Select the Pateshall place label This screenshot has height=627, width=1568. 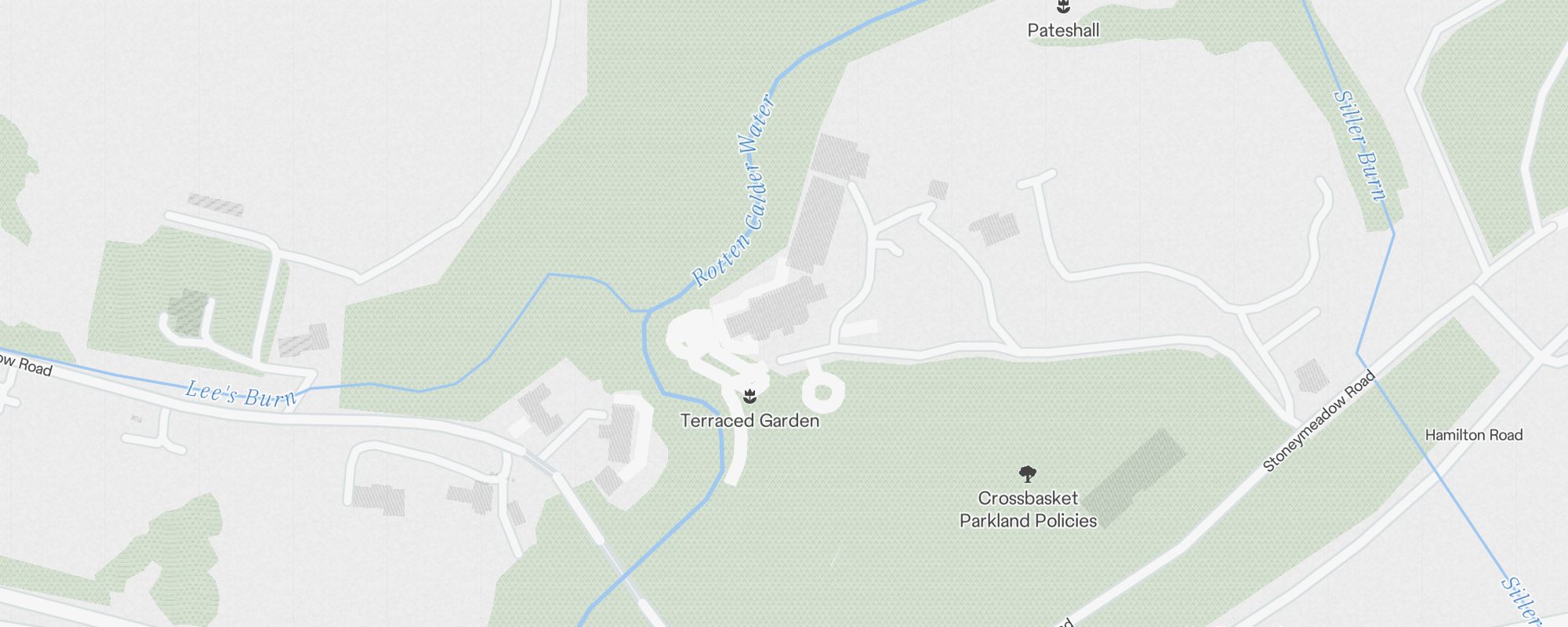[1063, 31]
